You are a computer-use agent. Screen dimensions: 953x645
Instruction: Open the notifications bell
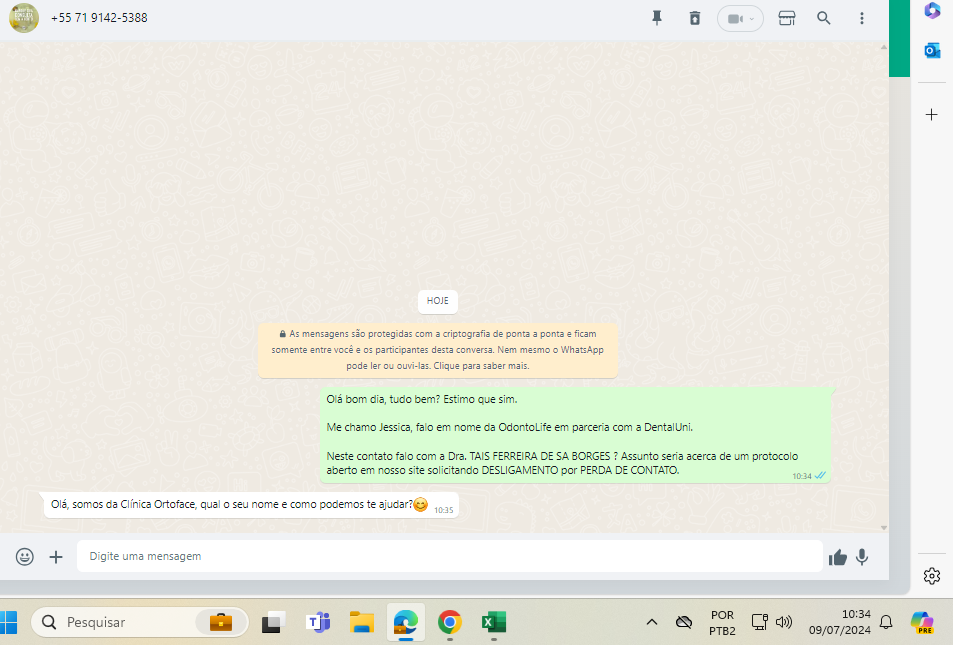[x=886, y=622]
